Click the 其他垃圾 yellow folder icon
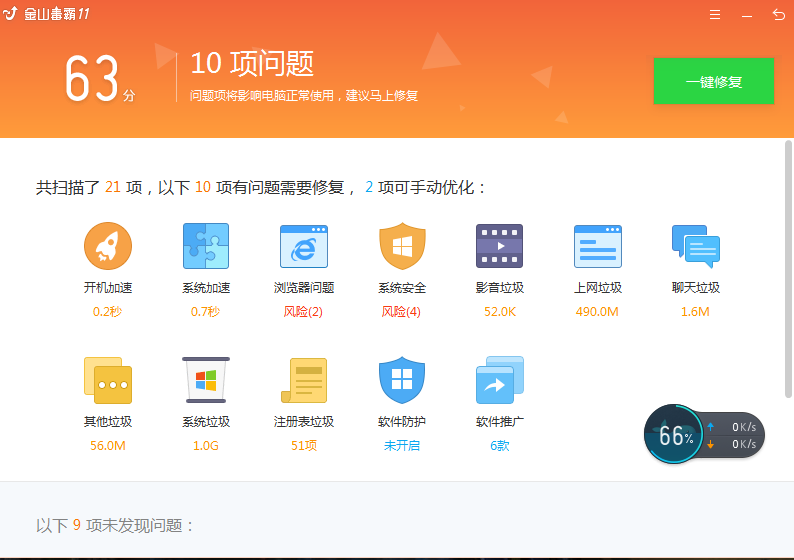Image resolution: width=794 pixels, height=560 pixels. click(108, 380)
